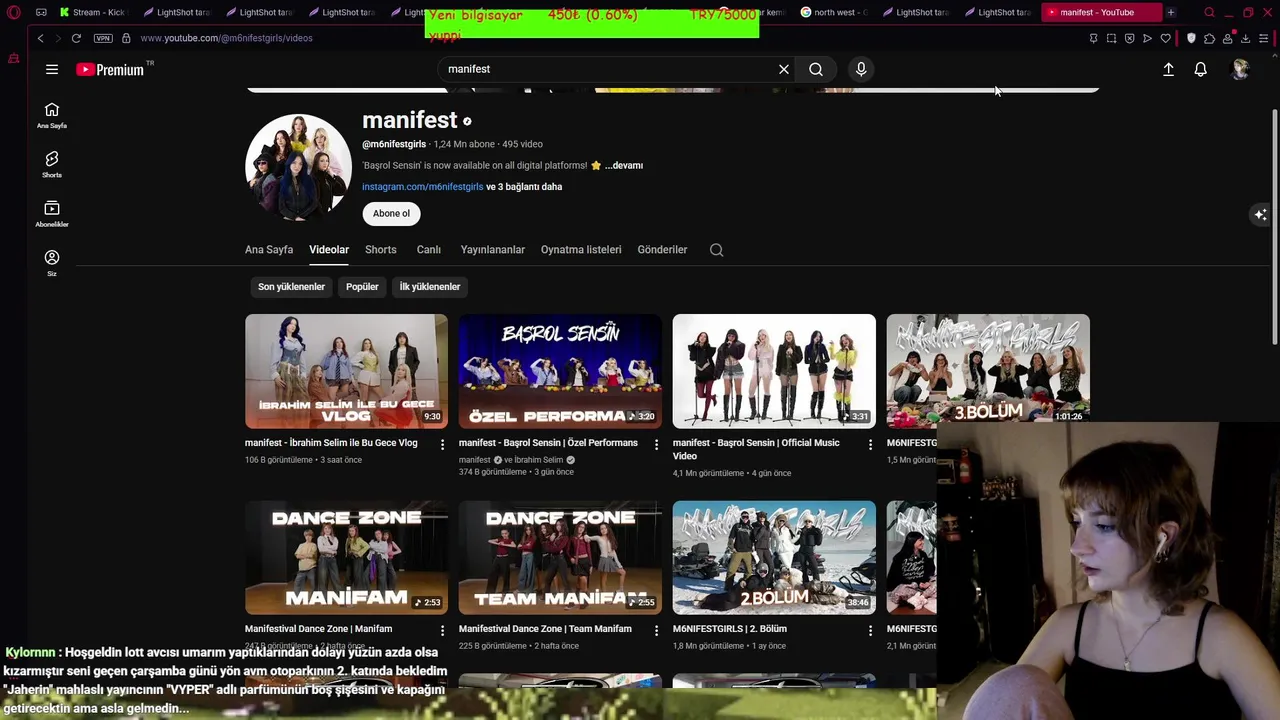Open 'Başrol Sensin | Official Music Video' title
1280x720 pixels.
tap(756, 449)
